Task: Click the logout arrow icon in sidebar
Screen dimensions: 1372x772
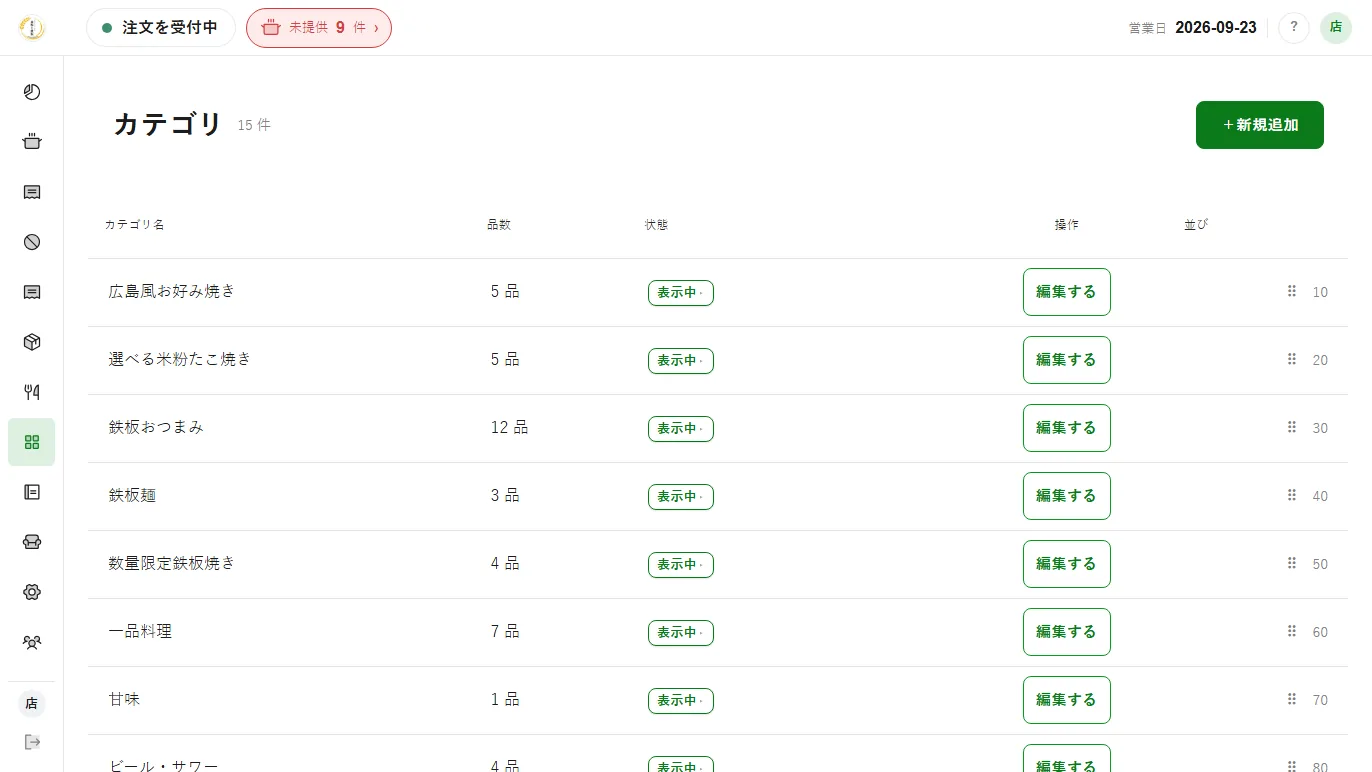Action: (32, 742)
